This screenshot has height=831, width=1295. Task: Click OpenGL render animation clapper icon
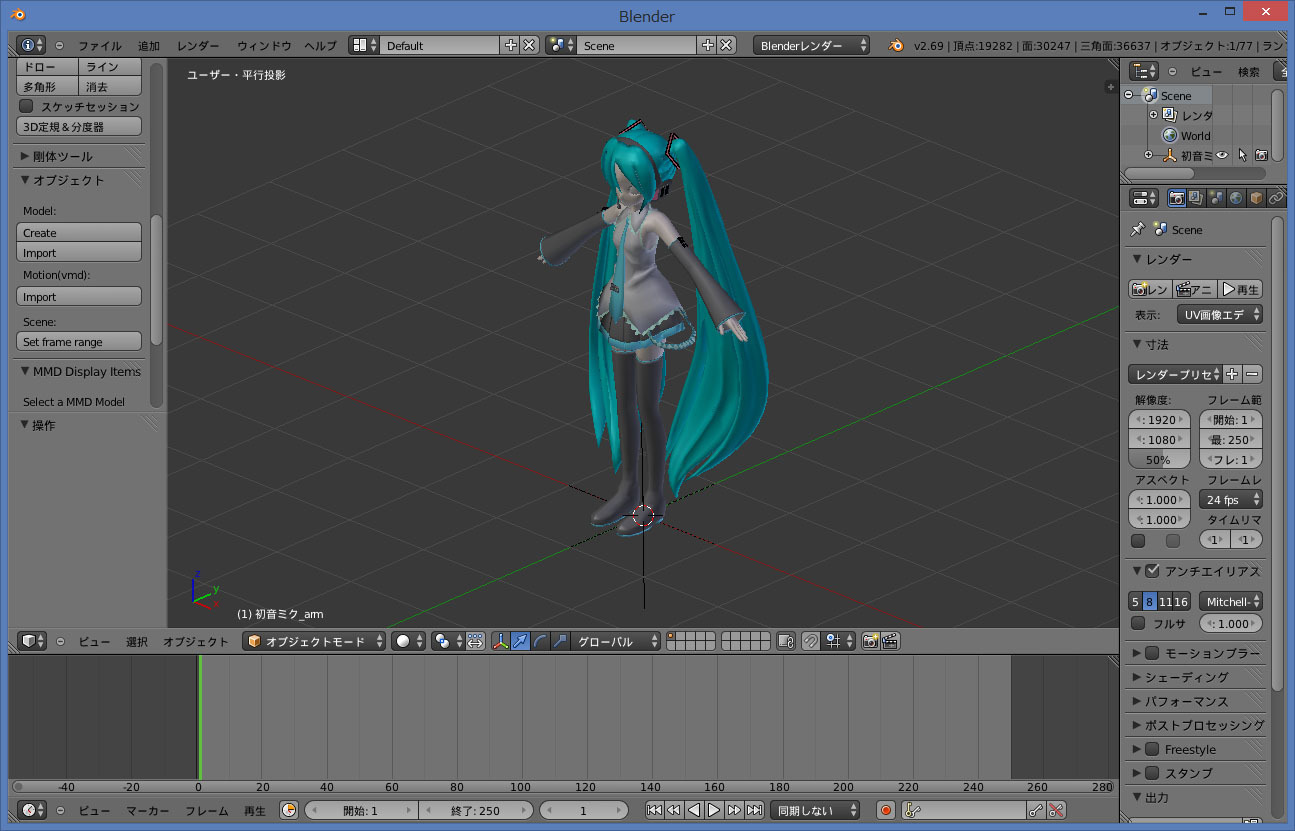pos(889,641)
